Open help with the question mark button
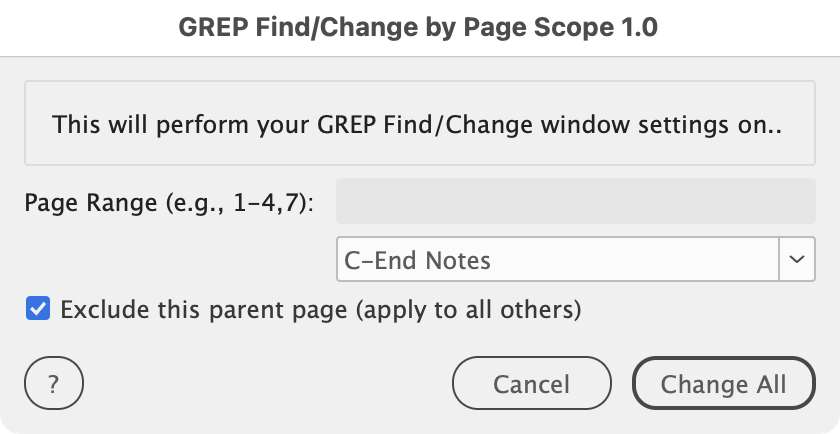Image resolution: width=840 pixels, height=434 pixels. point(53,384)
